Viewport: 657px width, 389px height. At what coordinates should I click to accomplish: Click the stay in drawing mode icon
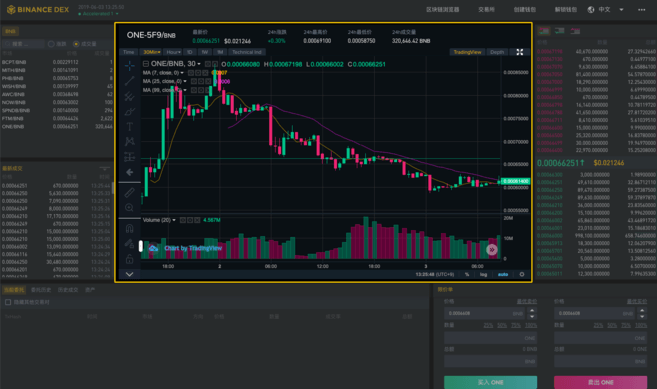129,244
